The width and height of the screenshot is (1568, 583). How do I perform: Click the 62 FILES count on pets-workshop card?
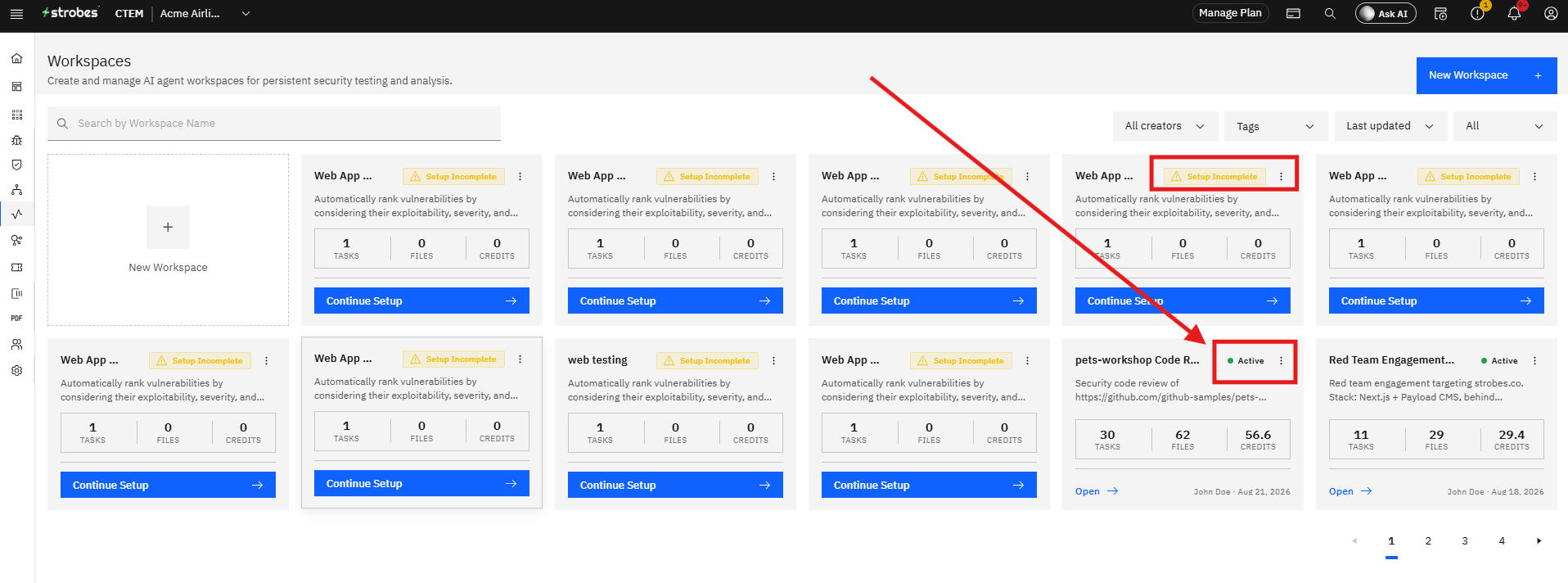tap(1183, 440)
